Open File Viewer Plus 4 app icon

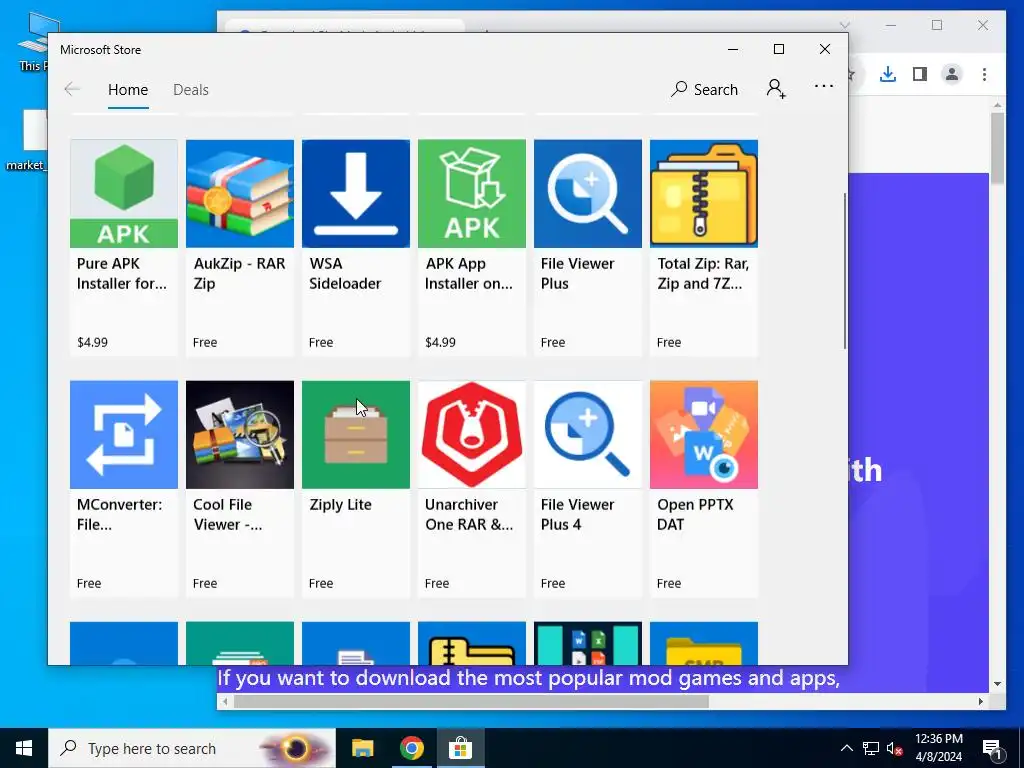588,434
